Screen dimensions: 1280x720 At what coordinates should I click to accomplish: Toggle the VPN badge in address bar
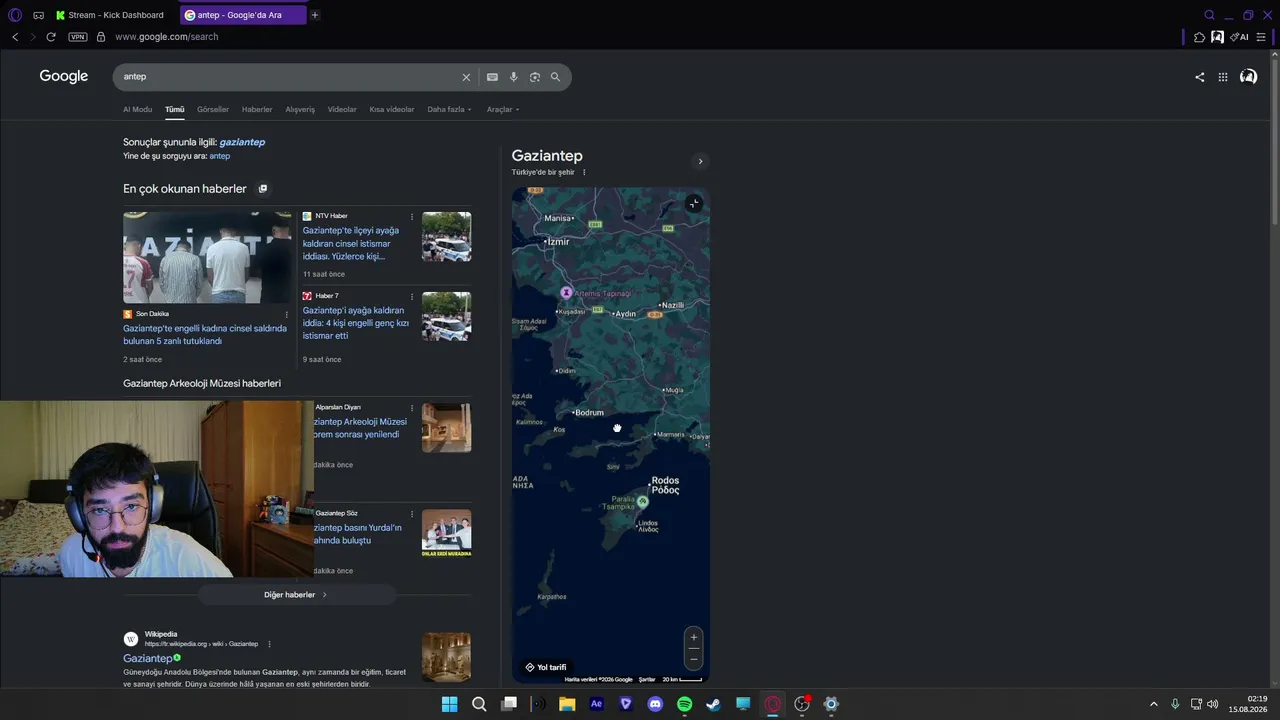click(x=78, y=37)
